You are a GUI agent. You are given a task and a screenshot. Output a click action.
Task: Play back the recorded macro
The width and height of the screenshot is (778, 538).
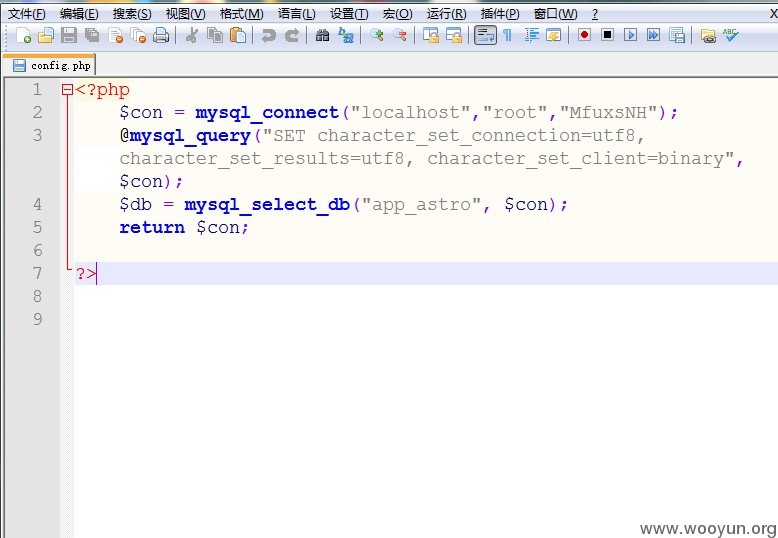631,35
